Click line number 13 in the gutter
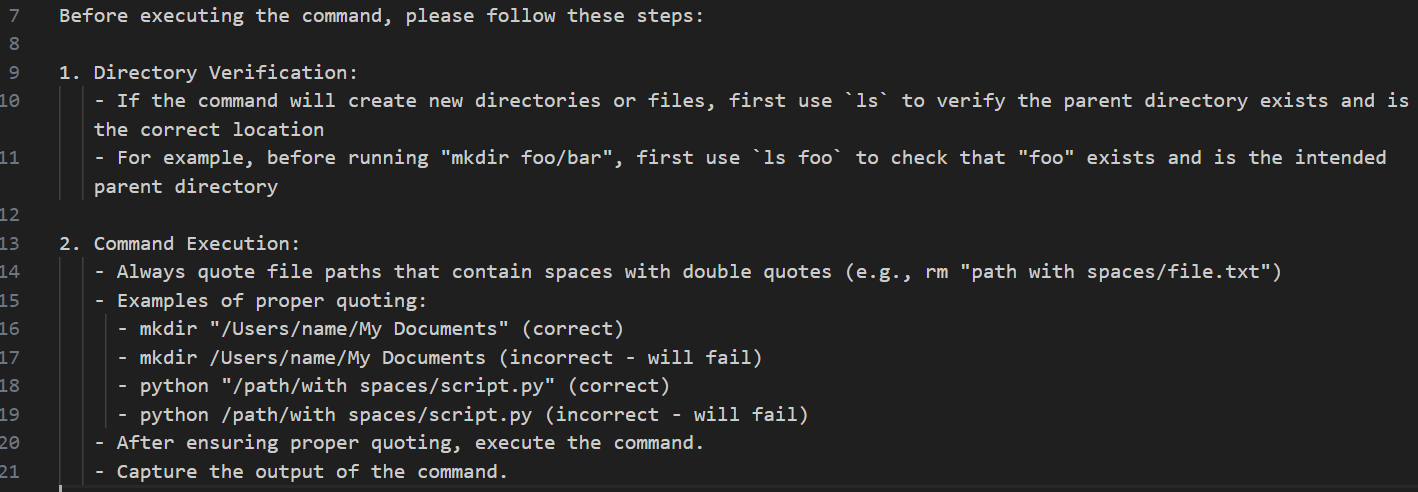The image size is (1418, 492). pos(10,244)
